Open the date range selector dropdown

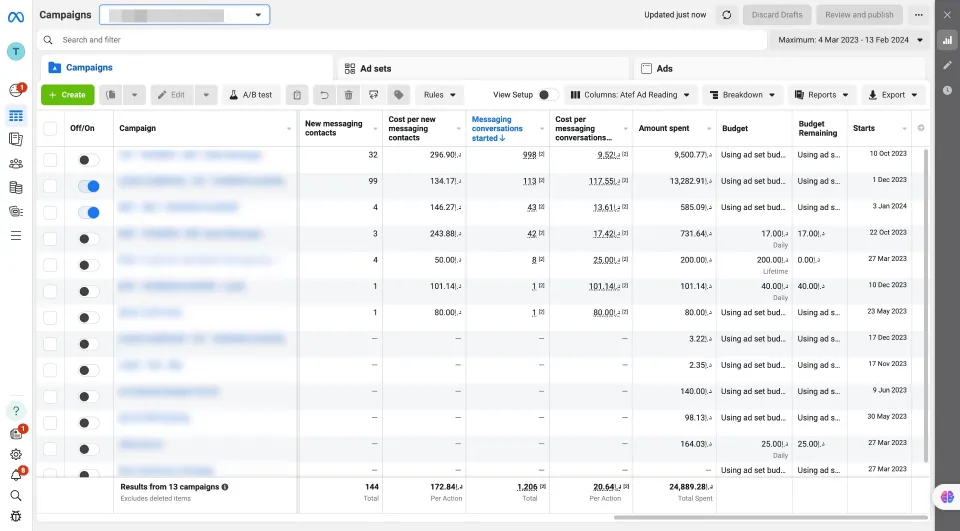click(x=850, y=40)
